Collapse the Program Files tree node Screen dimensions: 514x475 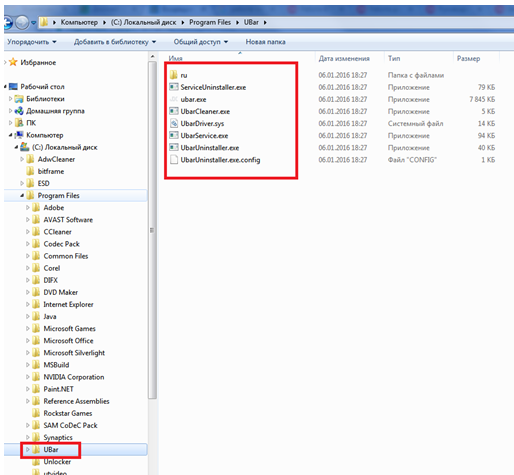click(x=22, y=196)
